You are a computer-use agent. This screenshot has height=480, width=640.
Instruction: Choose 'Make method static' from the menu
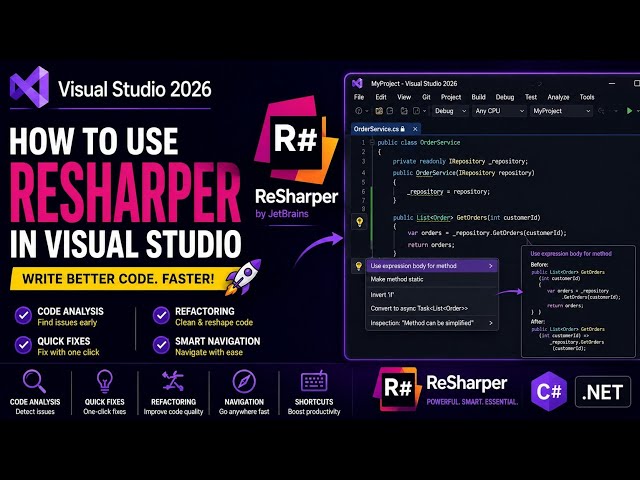pyautogui.click(x=432, y=280)
